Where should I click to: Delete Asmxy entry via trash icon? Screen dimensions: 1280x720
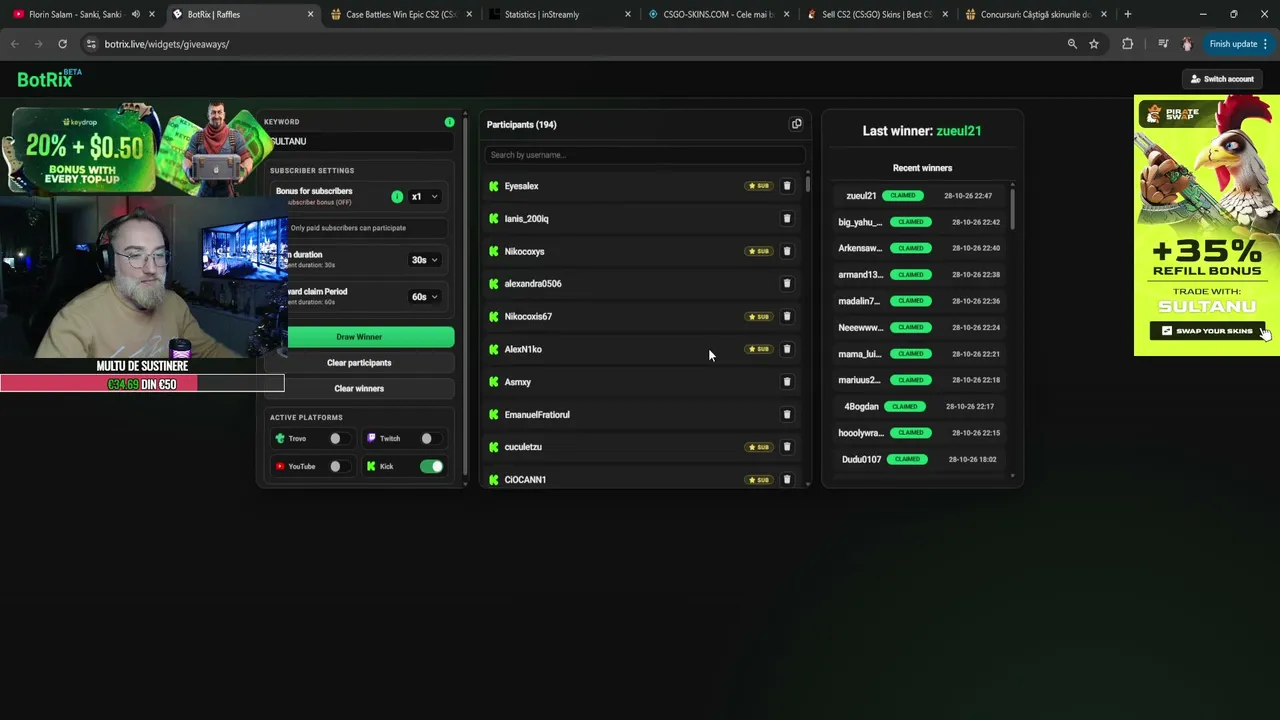click(x=787, y=381)
